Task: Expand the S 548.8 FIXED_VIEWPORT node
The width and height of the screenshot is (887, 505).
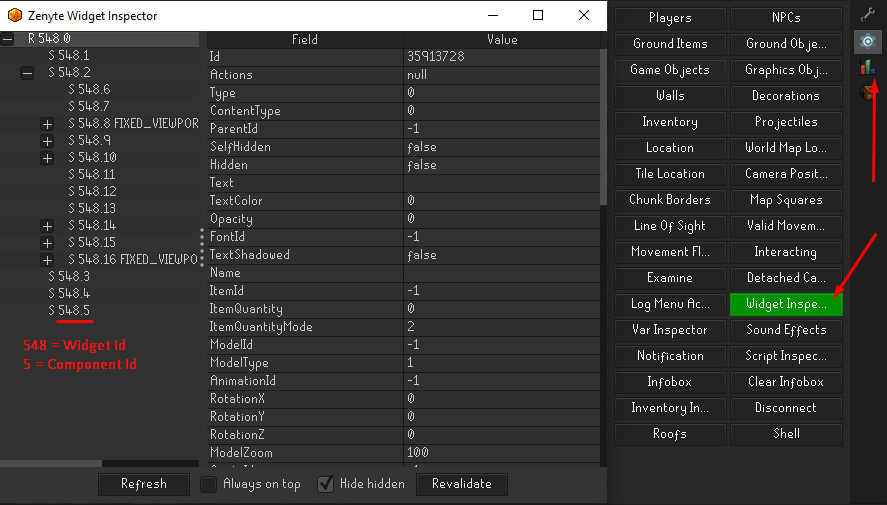Action: (x=47, y=124)
